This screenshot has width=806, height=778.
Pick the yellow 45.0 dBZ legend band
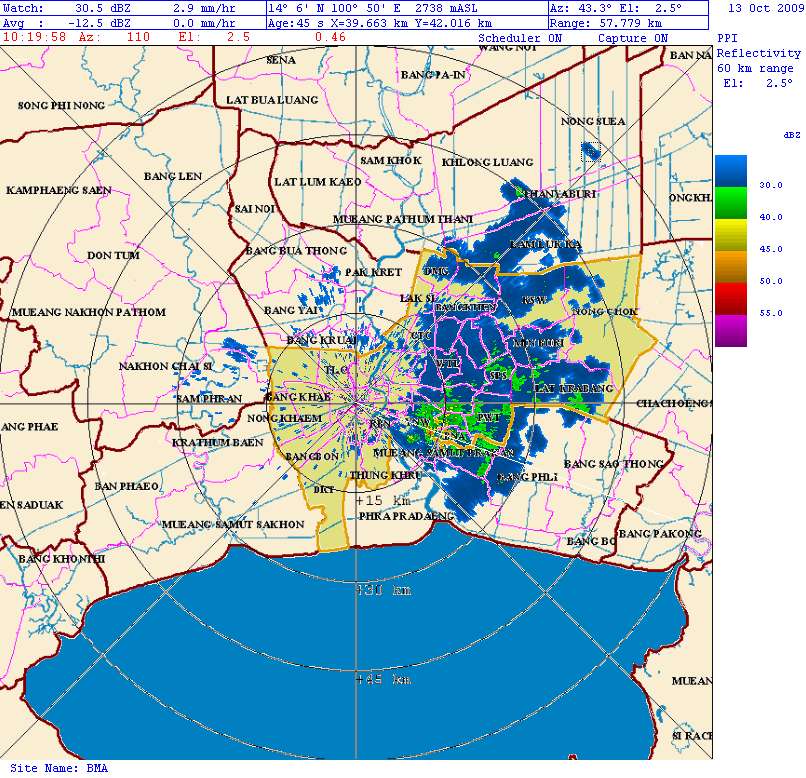coord(730,235)
